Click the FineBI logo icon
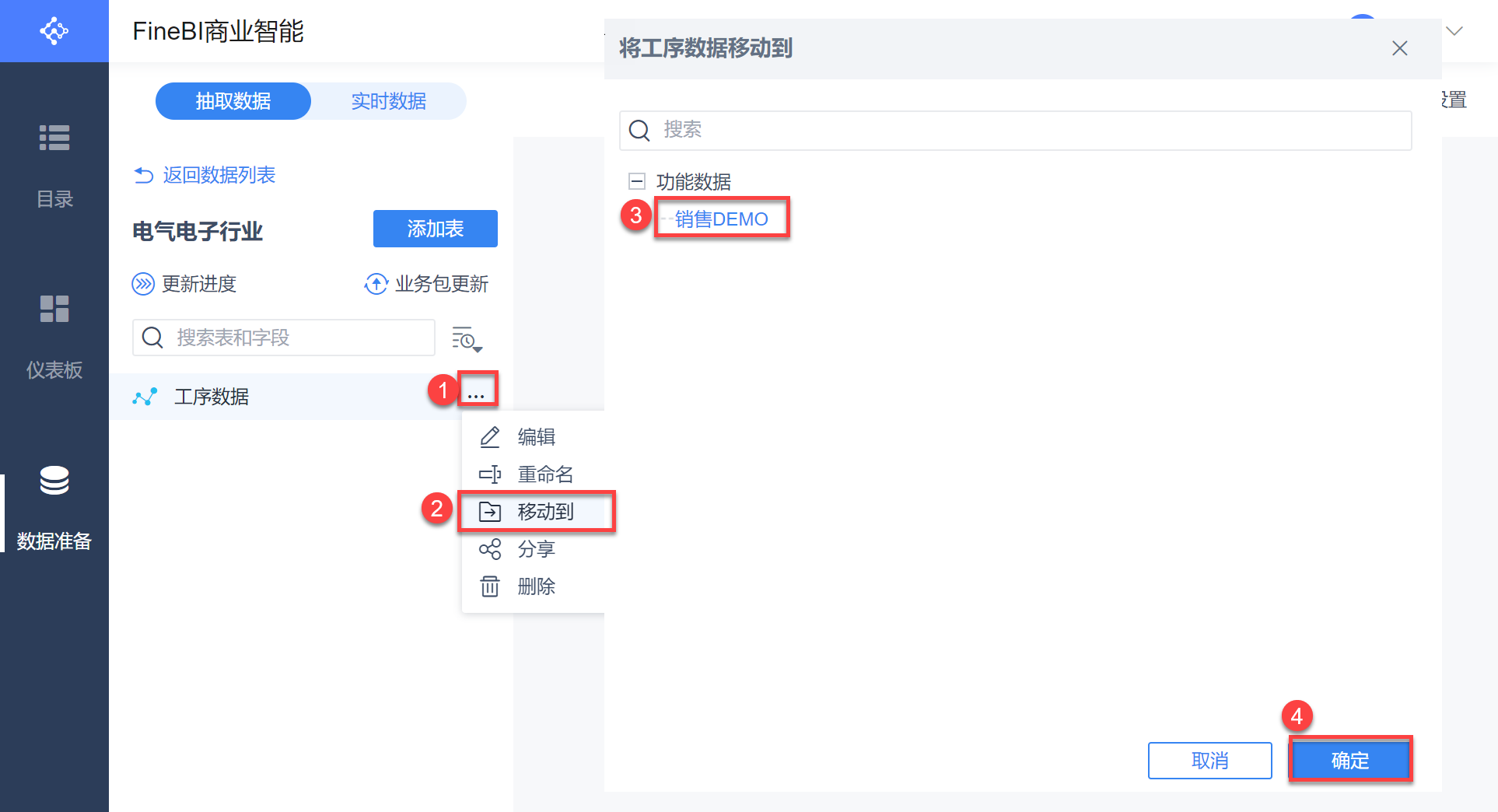Image resolution: width=1498 pixels, height=812 pixels. click(54, 31)
